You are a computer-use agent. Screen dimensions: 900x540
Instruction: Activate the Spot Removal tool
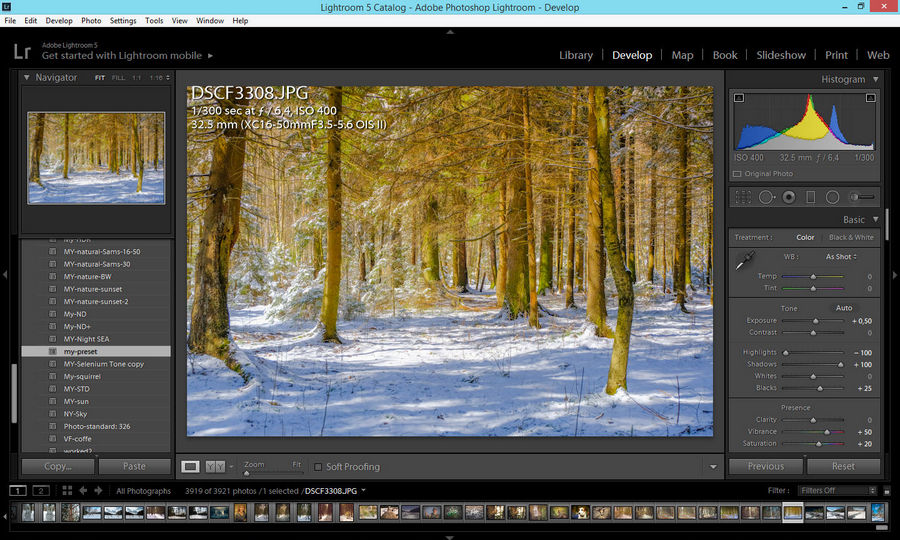point(767,198)
